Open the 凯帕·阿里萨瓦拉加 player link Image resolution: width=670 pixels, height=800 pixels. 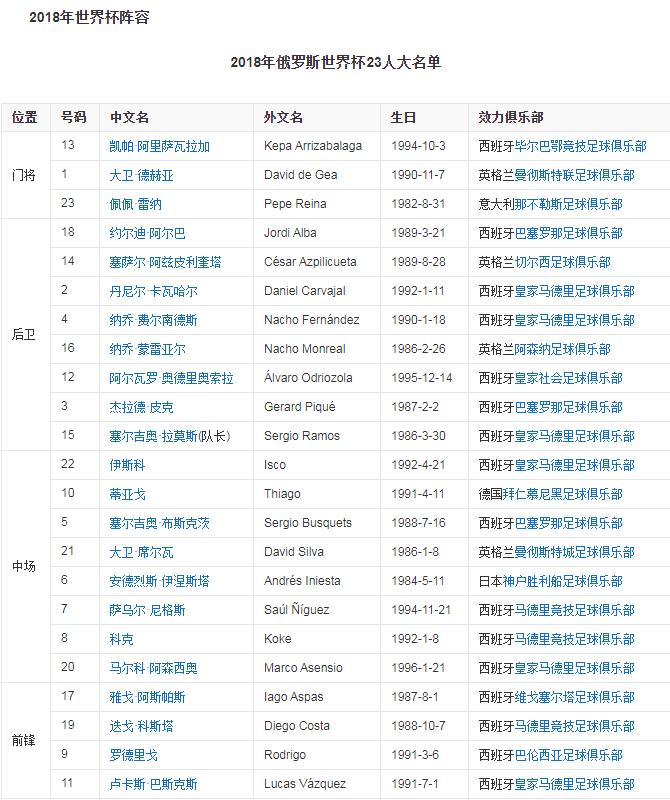(160, 146)
